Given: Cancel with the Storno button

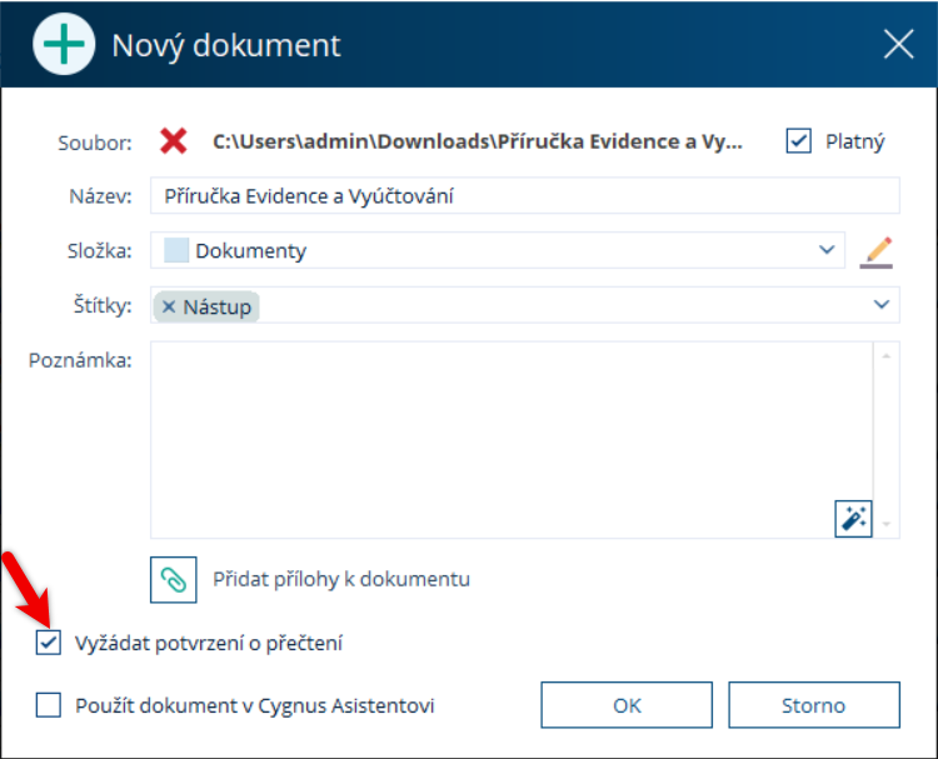Looking at the screenshot, I should coord(814,705).
